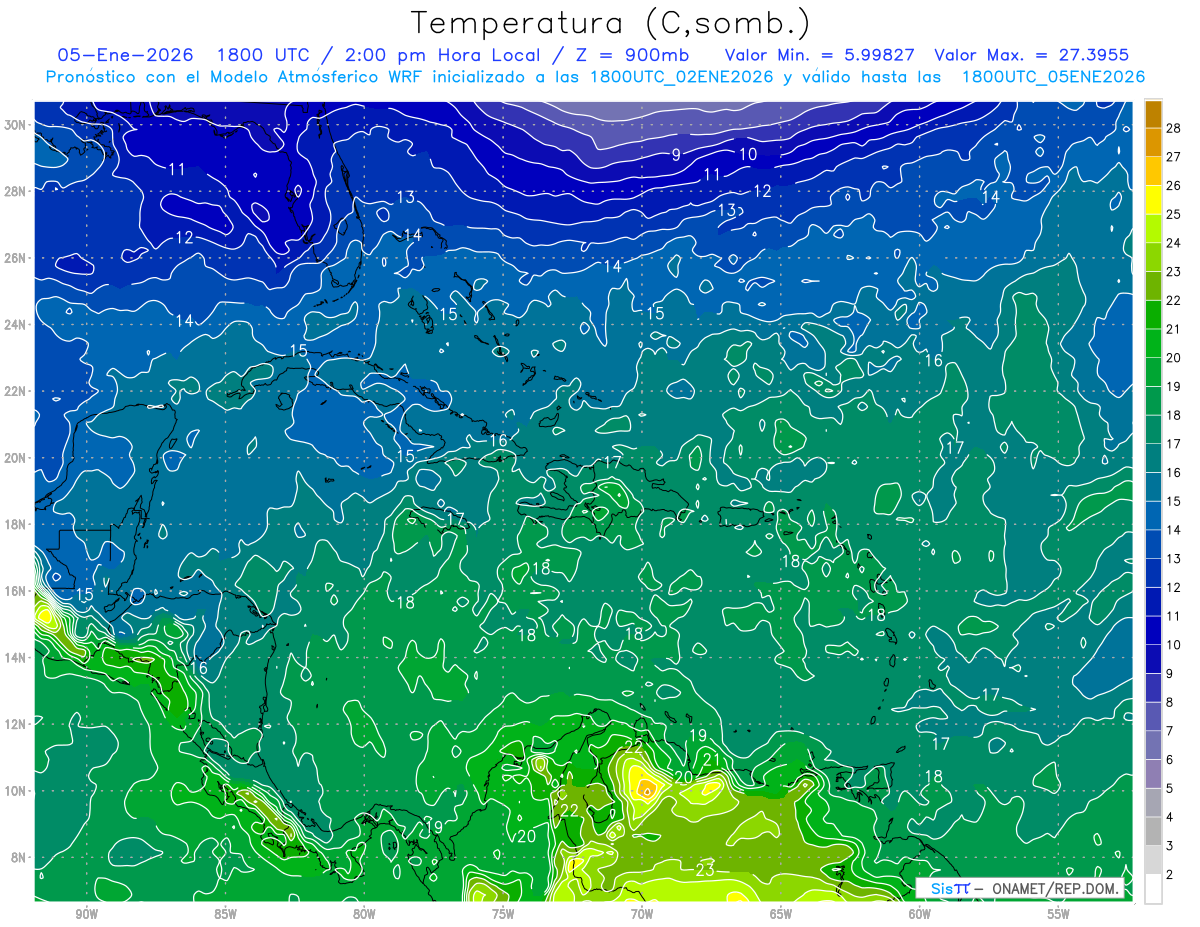The width and height of the screenshot is (1200, 927).
Task: Click the Valor Min. = 5.99827 readout
Action: pos(820,55)
